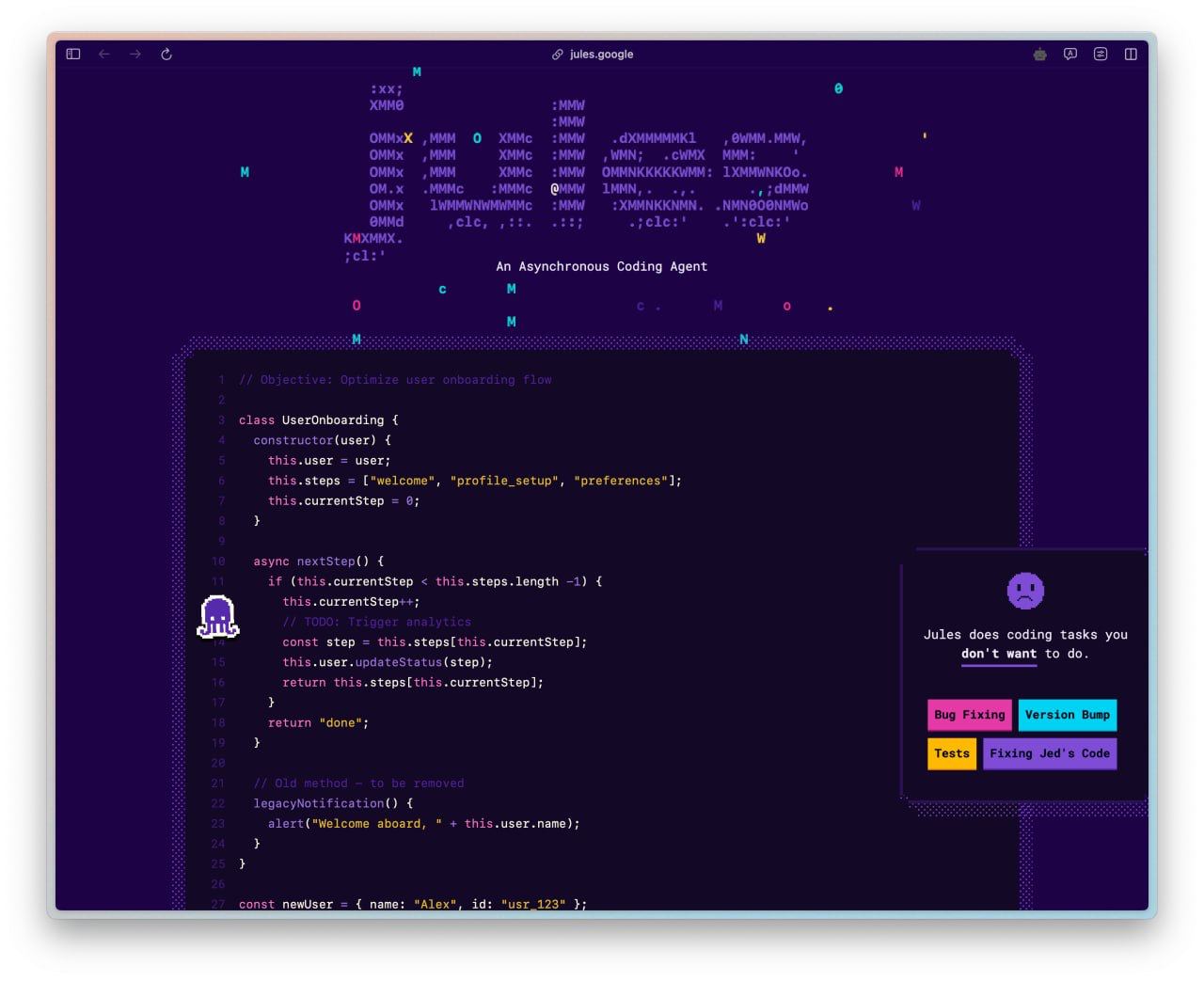Click the jules.google address bar
The width and height of the screenshot is (1204, 981).
(601, 55)
